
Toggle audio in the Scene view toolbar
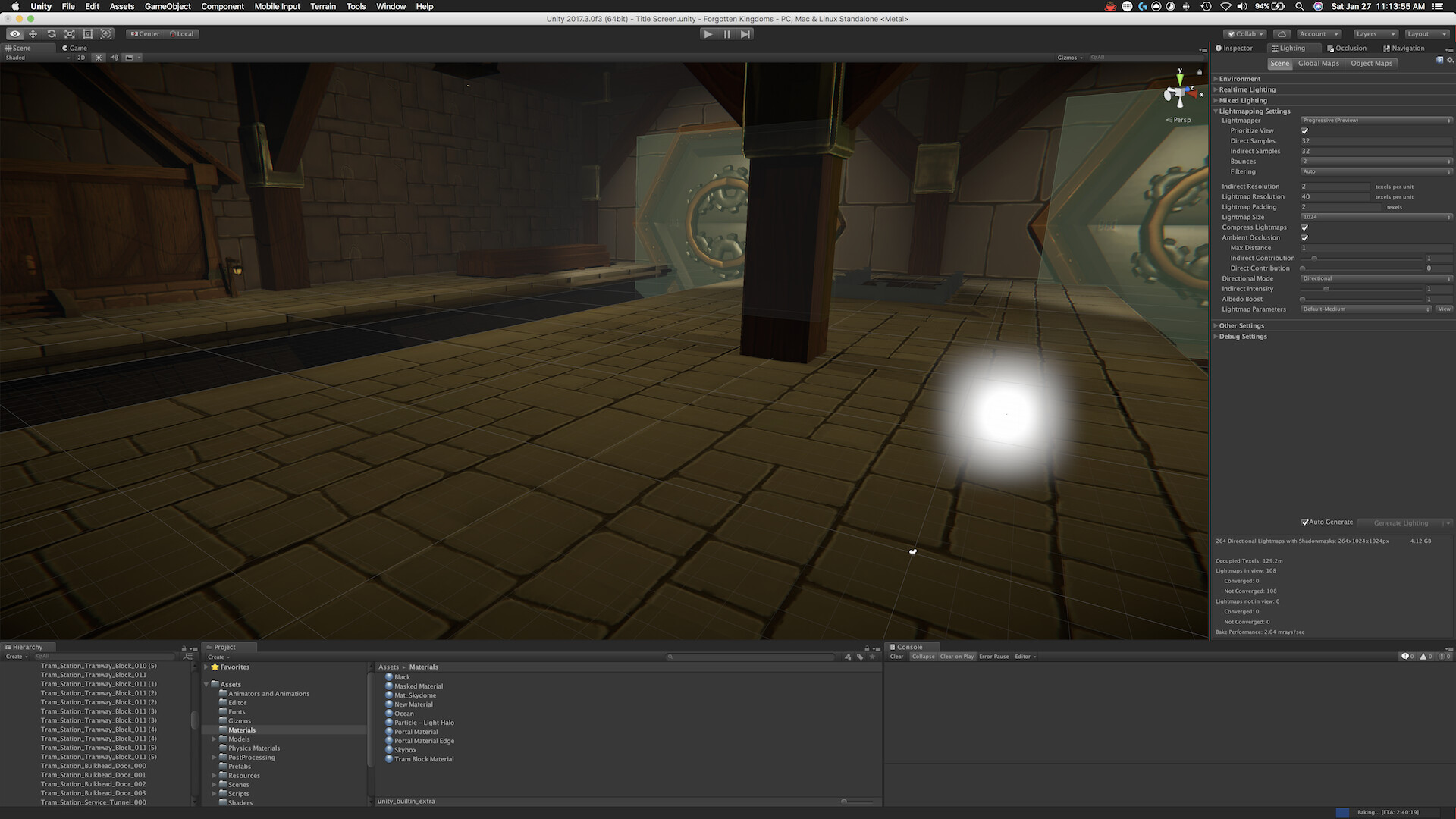pyautogui.click(x=114, y=57)
